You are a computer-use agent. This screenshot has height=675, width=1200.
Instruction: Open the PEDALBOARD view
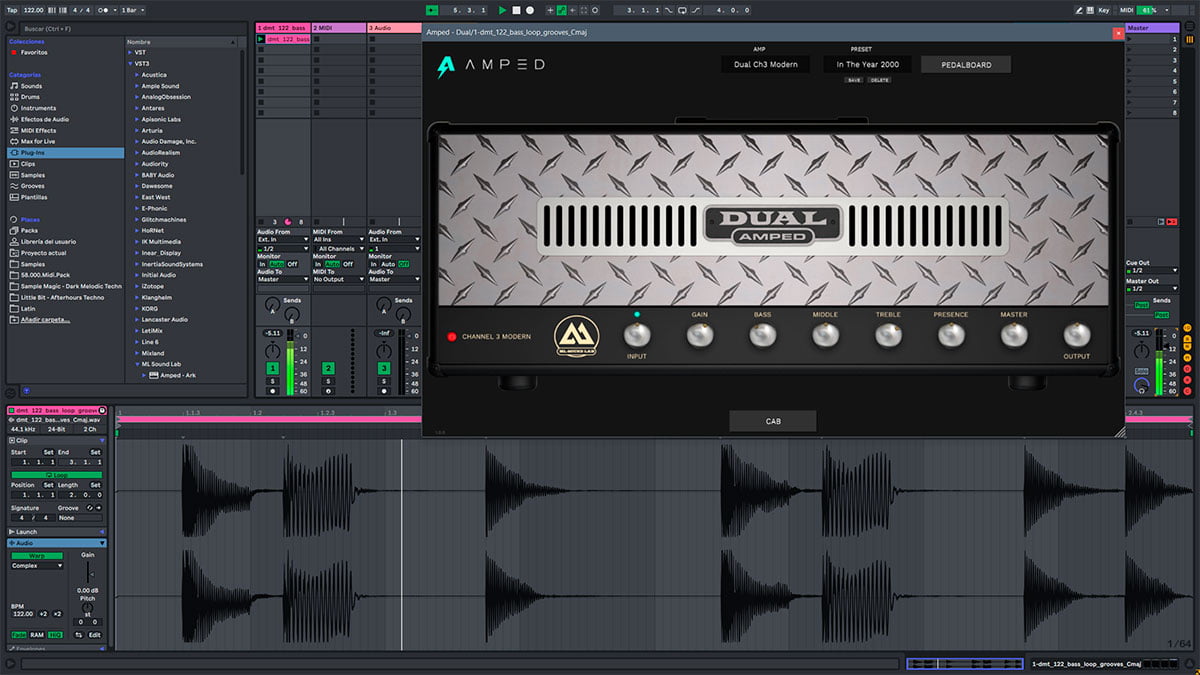tap(965, 65)
